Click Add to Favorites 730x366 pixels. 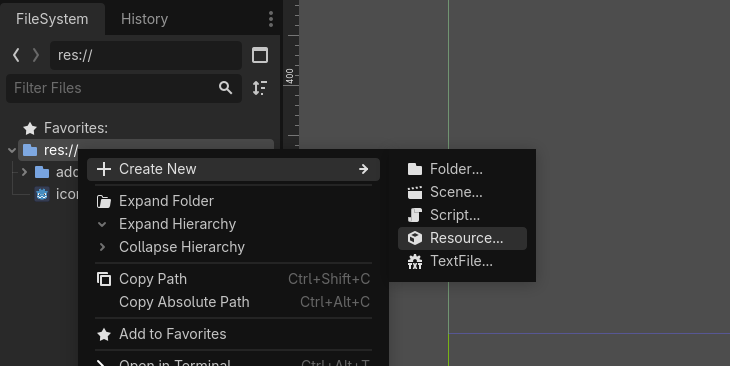[233, 334]
